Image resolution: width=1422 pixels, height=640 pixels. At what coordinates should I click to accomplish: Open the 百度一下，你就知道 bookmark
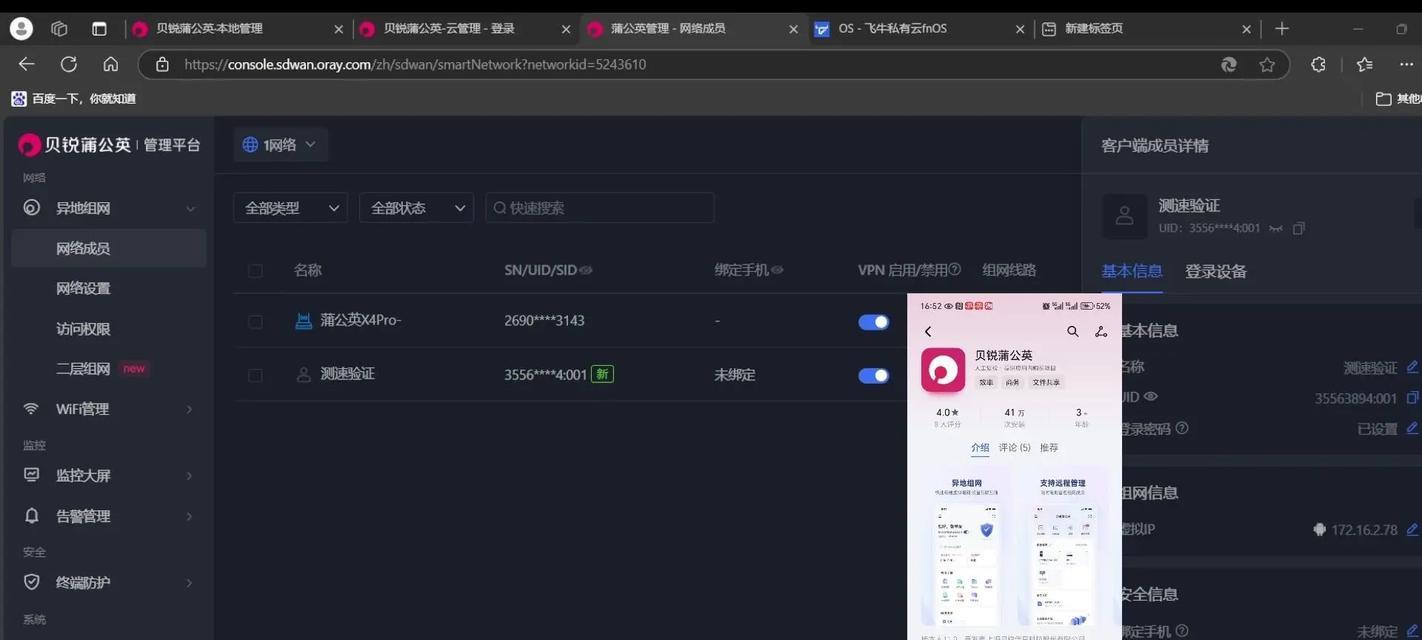74,99
